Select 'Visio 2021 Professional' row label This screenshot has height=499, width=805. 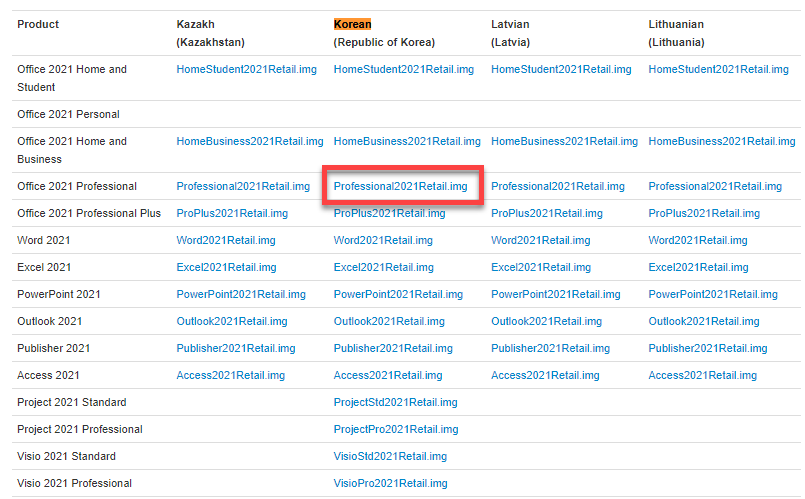(74, 483)
